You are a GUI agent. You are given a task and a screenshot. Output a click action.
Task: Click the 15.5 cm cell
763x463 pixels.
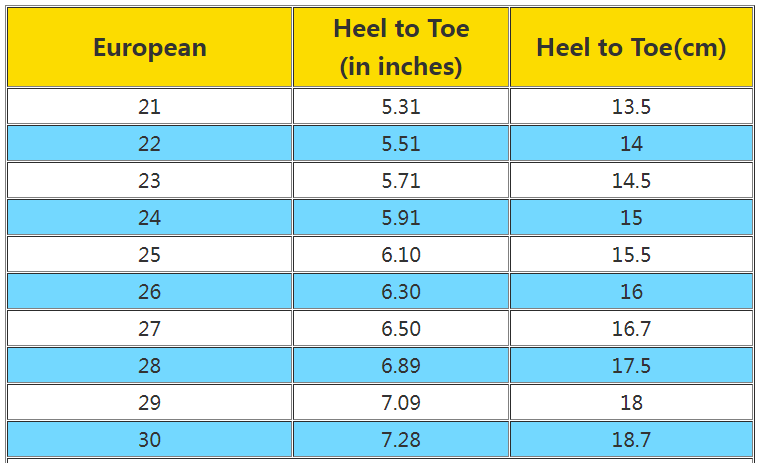click(631, 254)
